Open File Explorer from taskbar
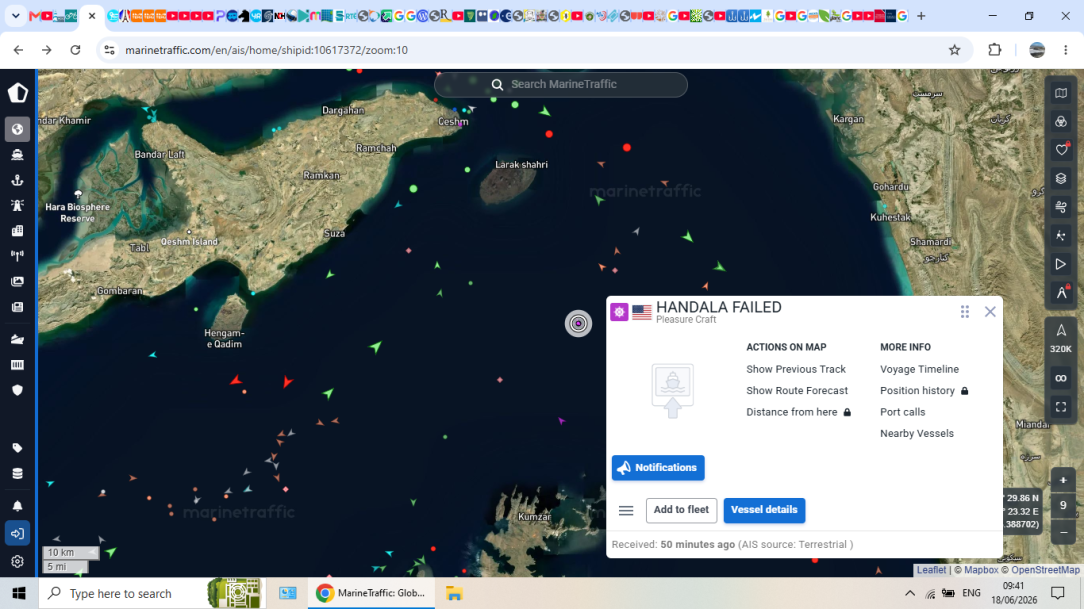This screenshot has width=1084, height=609. [x=454, y=593]
